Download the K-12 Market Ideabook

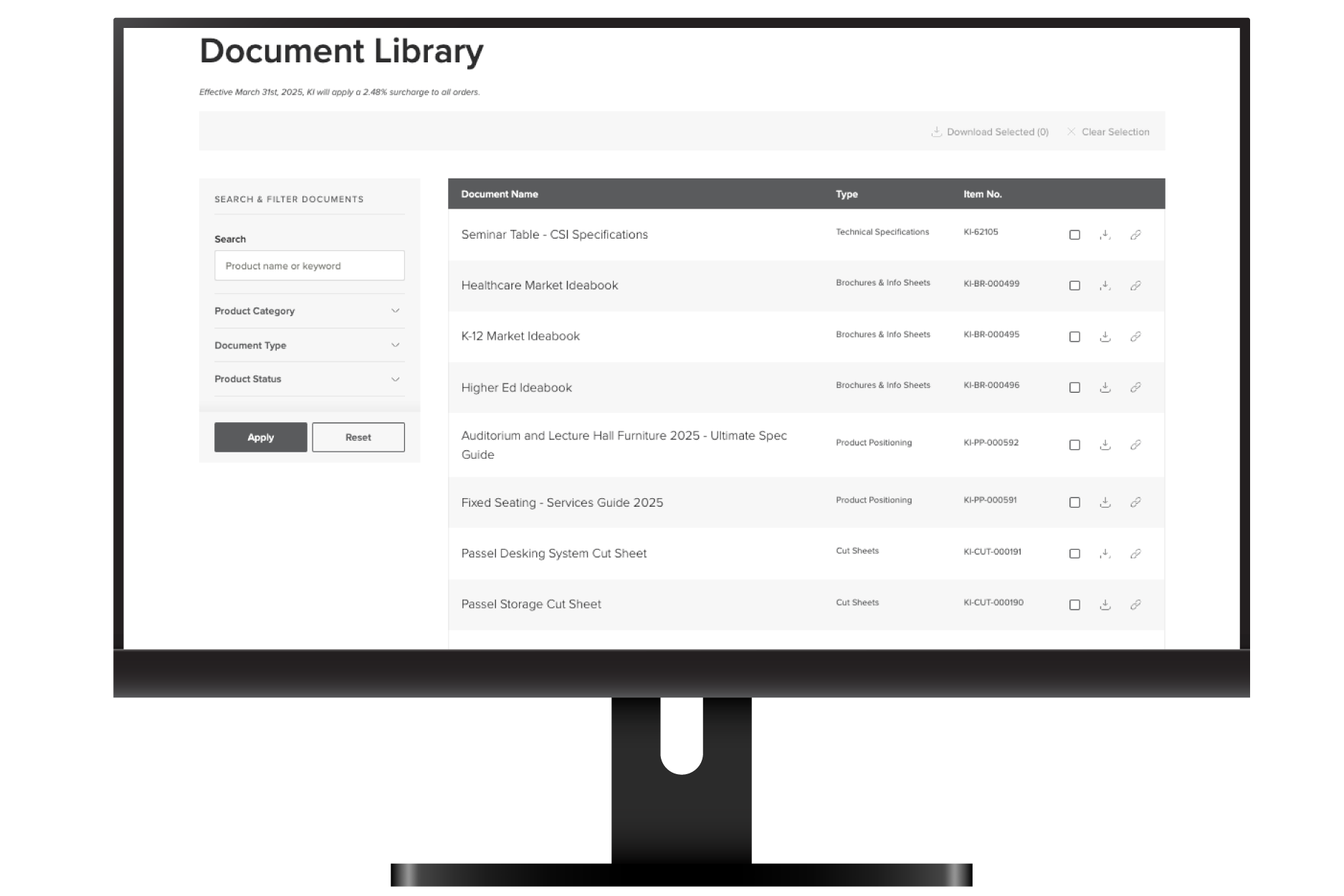click(1105, 337)
